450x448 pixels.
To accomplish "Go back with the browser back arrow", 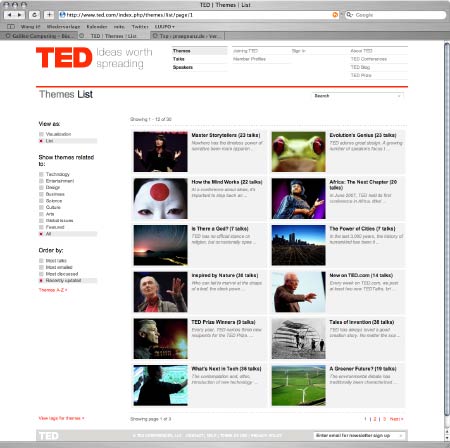I will click(x=9, y=15).
